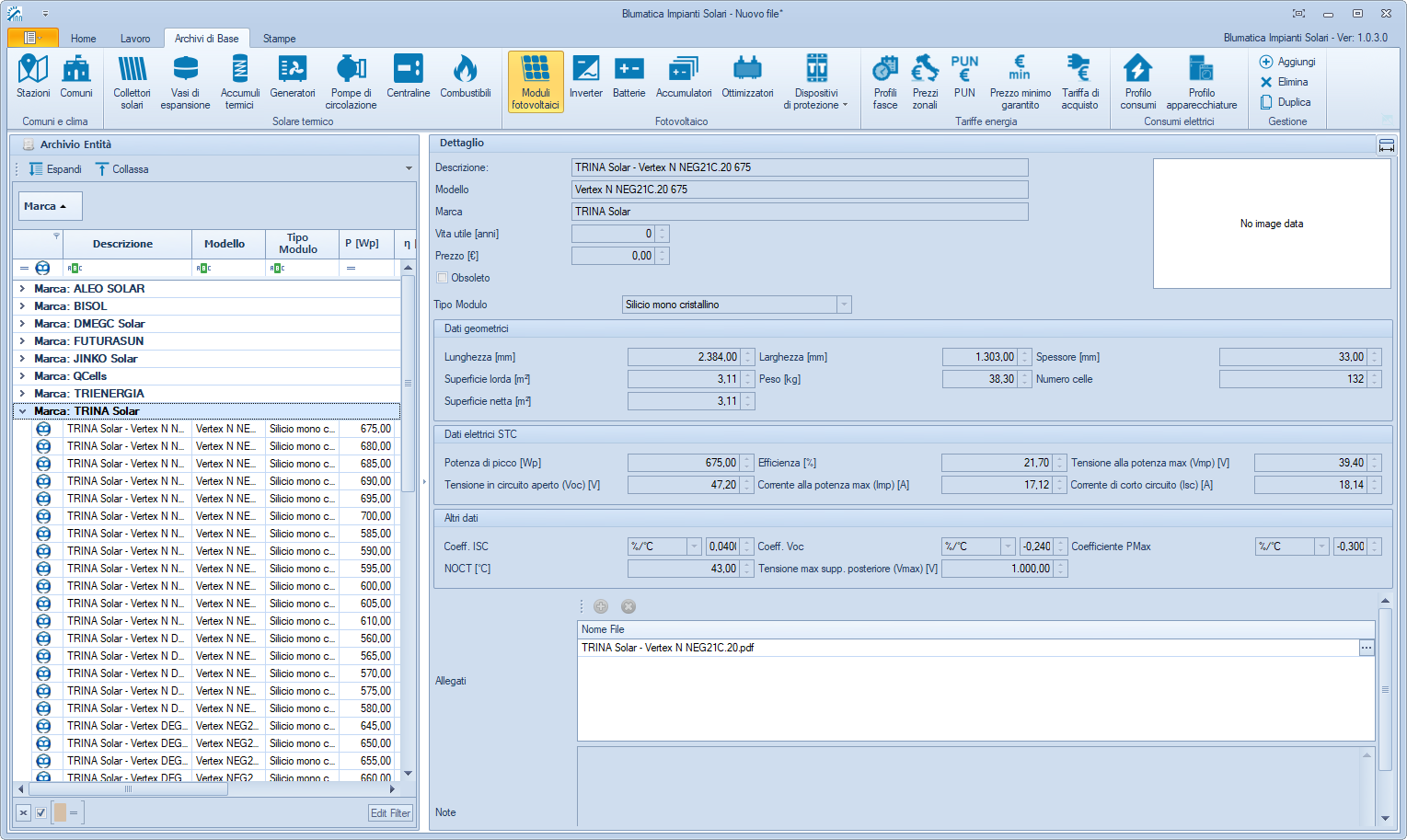Switch to the Lavoro ribbon tab

coord(135,39)
